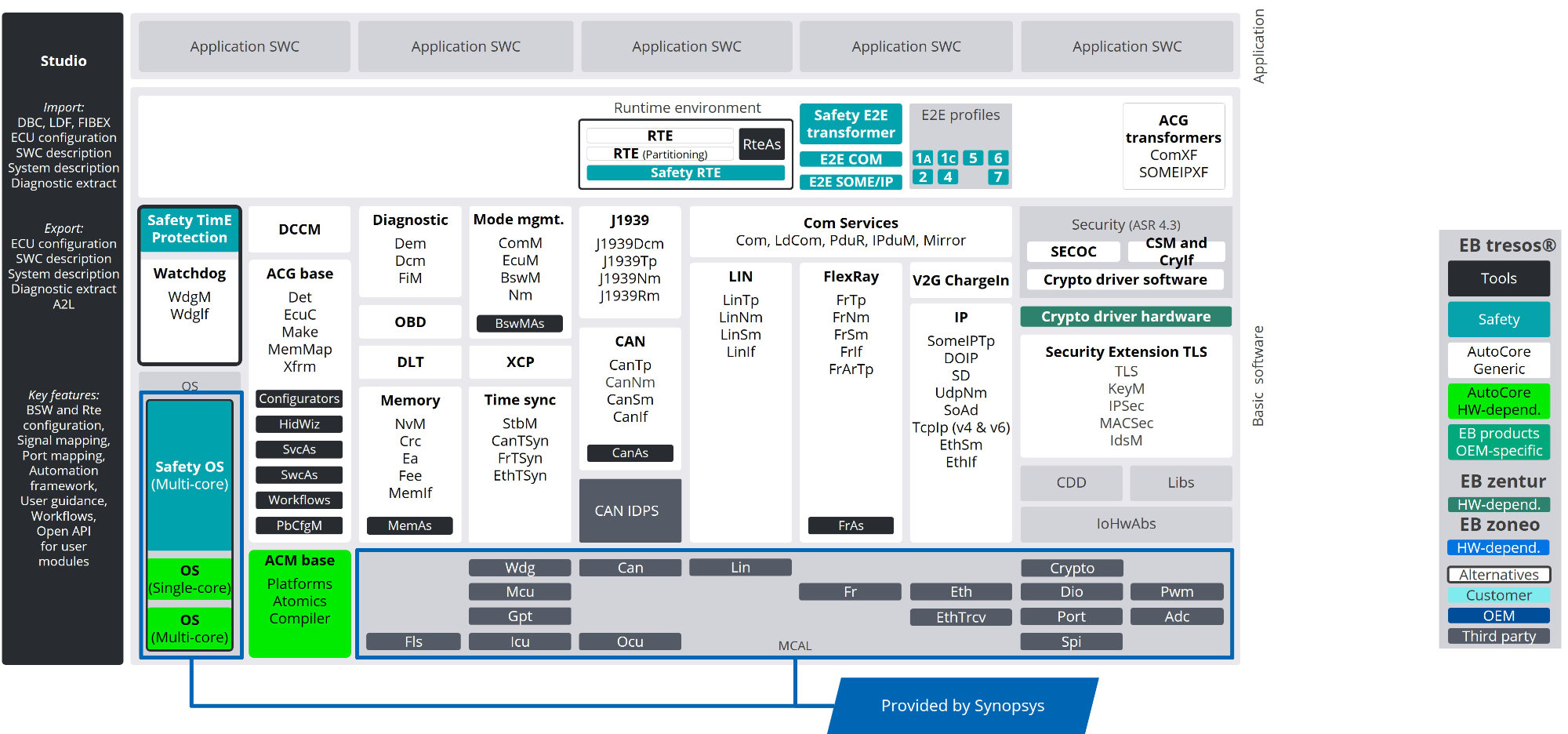Click the Safety OS (Multi-core) block

pyautogui.click(x=190, y=475)
